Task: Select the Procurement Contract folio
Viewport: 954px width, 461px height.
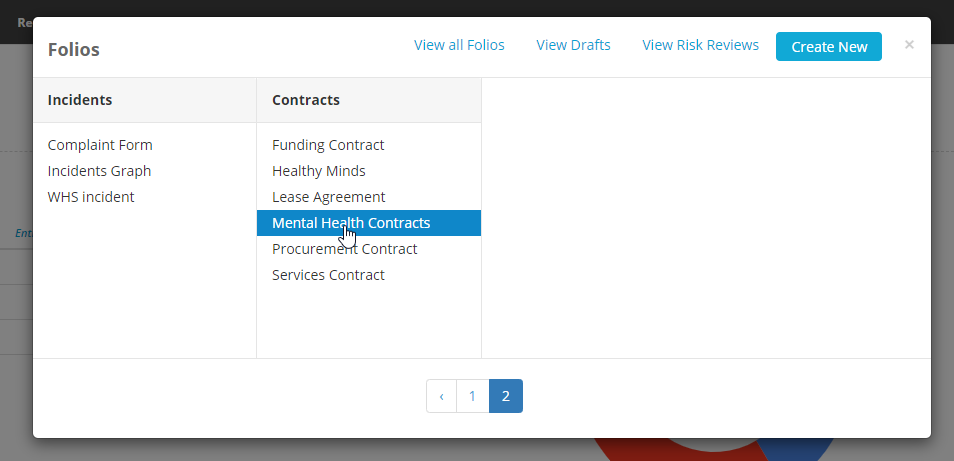Action: (344, 249)
